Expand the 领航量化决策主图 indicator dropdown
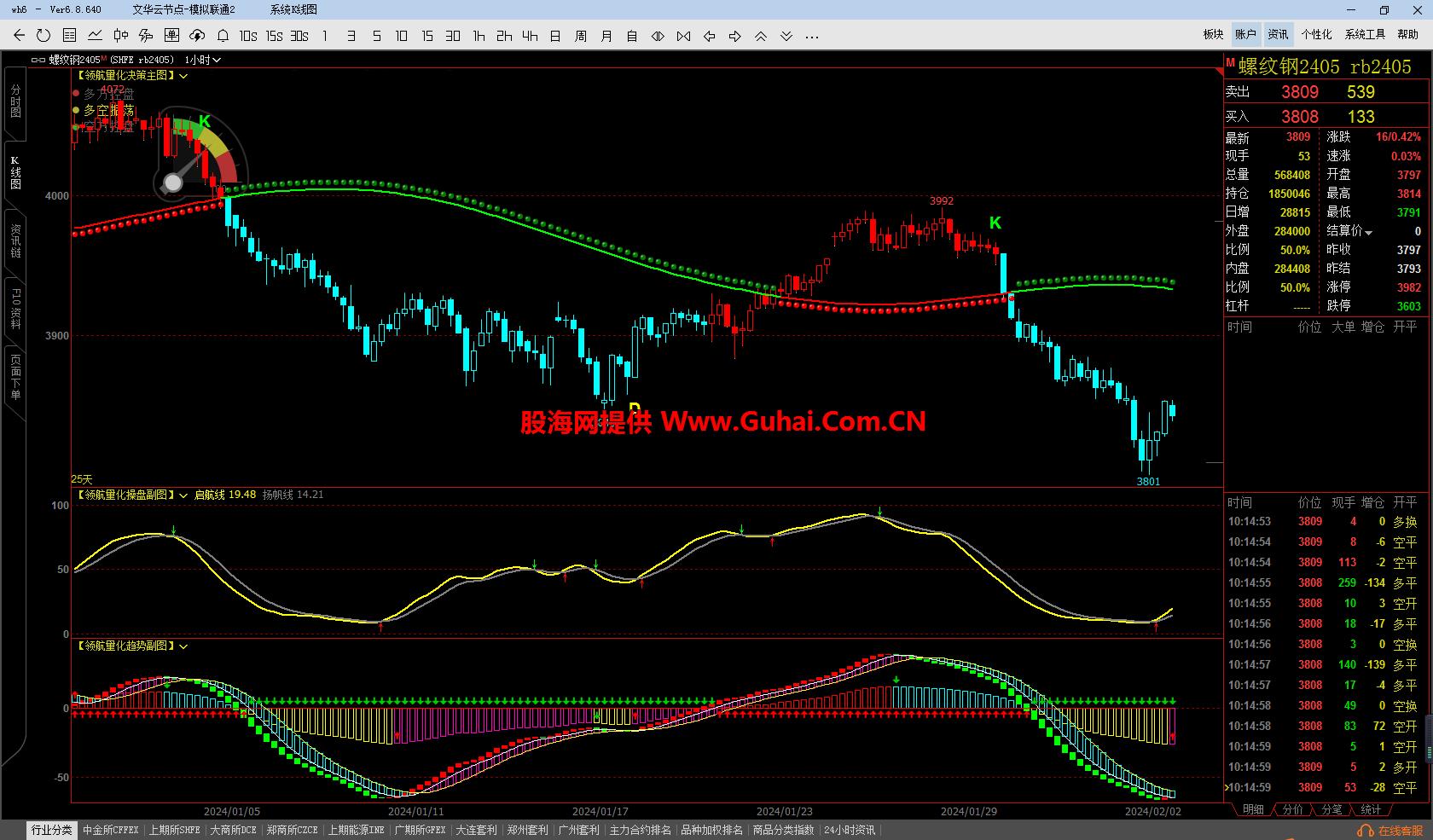Image resolution: width=1433 pixels, height=840 pixels. coord(183,76)
